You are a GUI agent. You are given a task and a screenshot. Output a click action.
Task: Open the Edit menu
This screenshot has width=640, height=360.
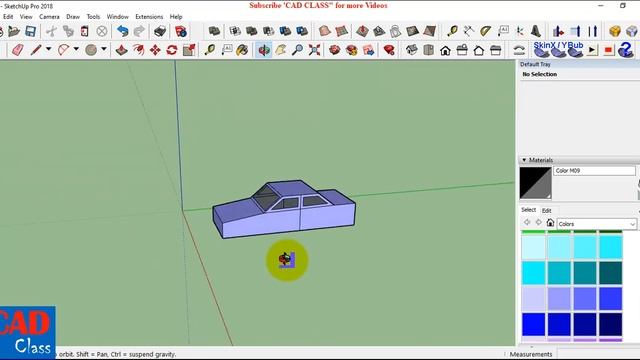coord(8,17)
